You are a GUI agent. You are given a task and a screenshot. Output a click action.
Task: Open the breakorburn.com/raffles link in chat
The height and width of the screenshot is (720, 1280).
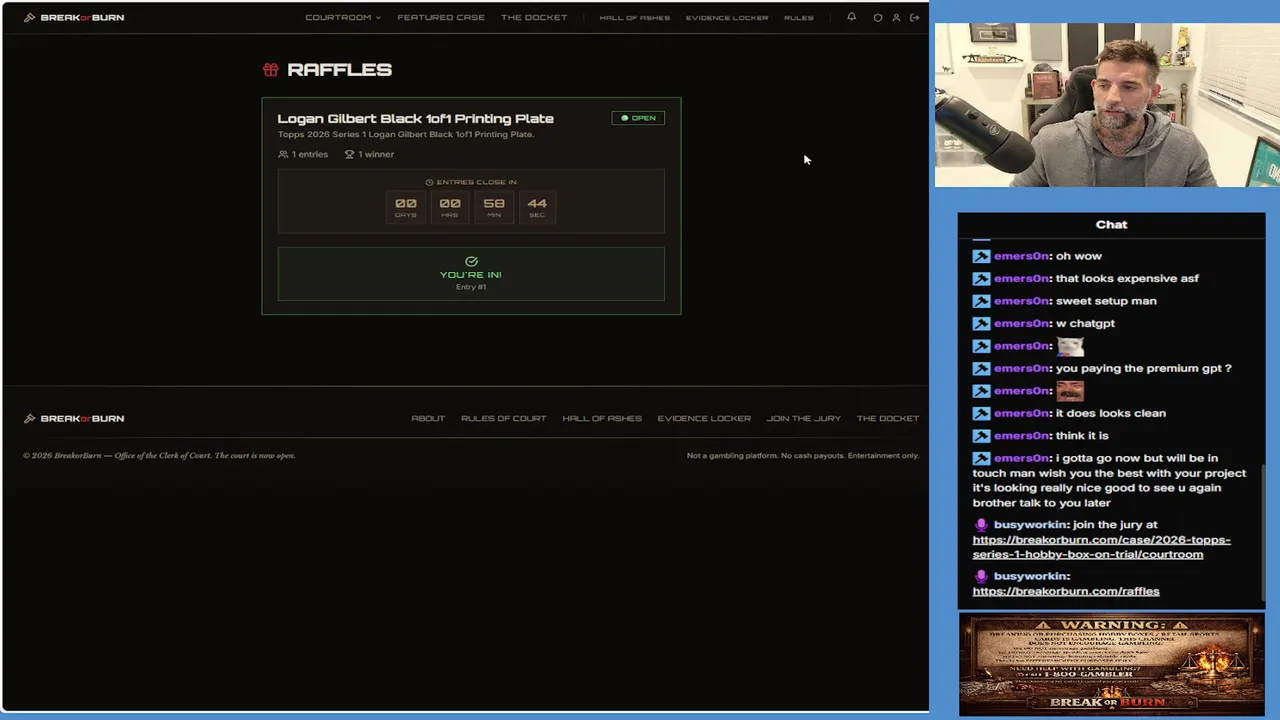click(1066, 591)
